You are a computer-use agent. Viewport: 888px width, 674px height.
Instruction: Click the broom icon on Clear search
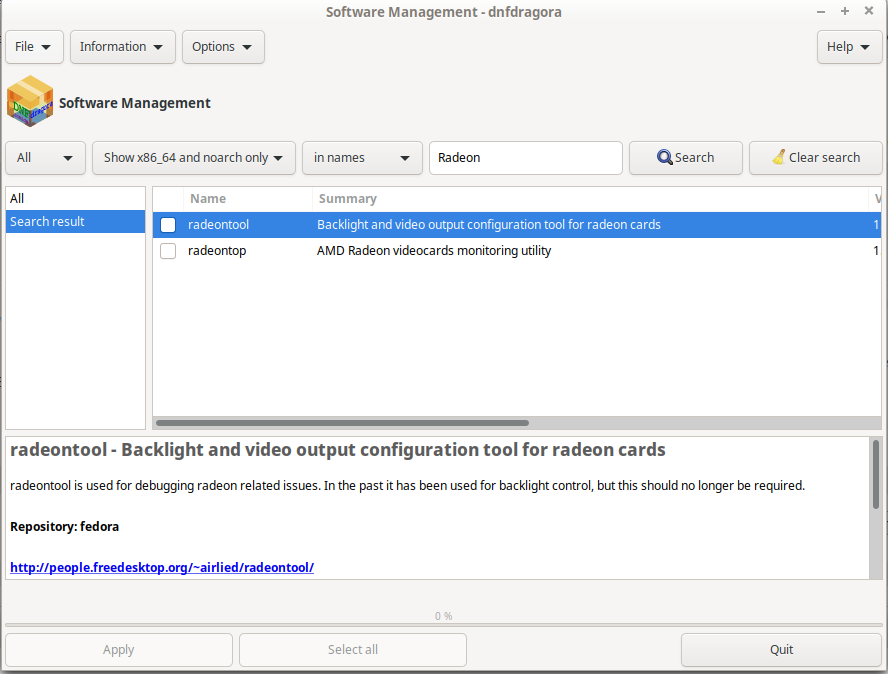pyautogui.click(x=779, y=157)
